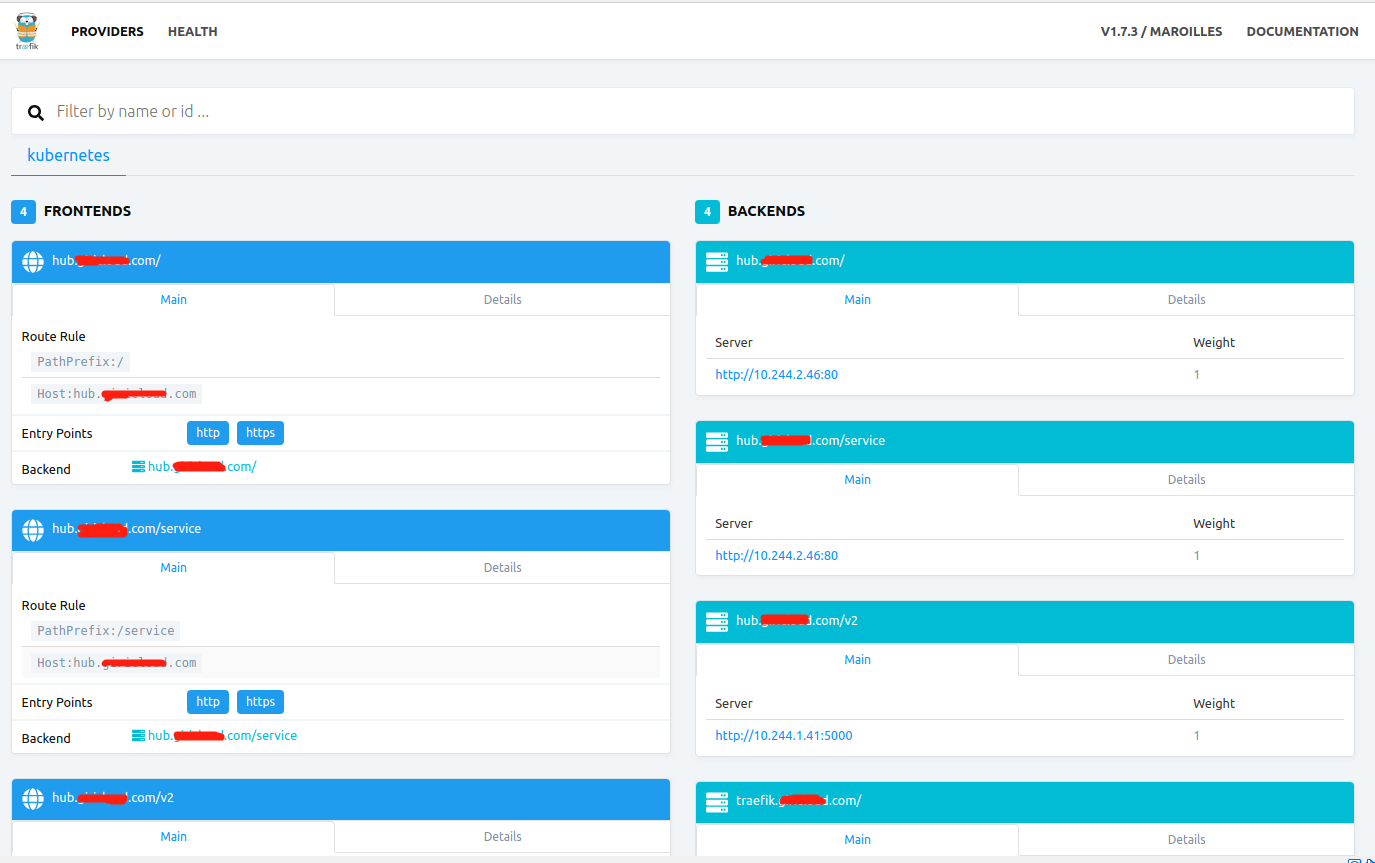This screenshot has height=863, width=1375.
Task: Click the globe icon on the /v2 frontend card
Action: pos(33,799)
